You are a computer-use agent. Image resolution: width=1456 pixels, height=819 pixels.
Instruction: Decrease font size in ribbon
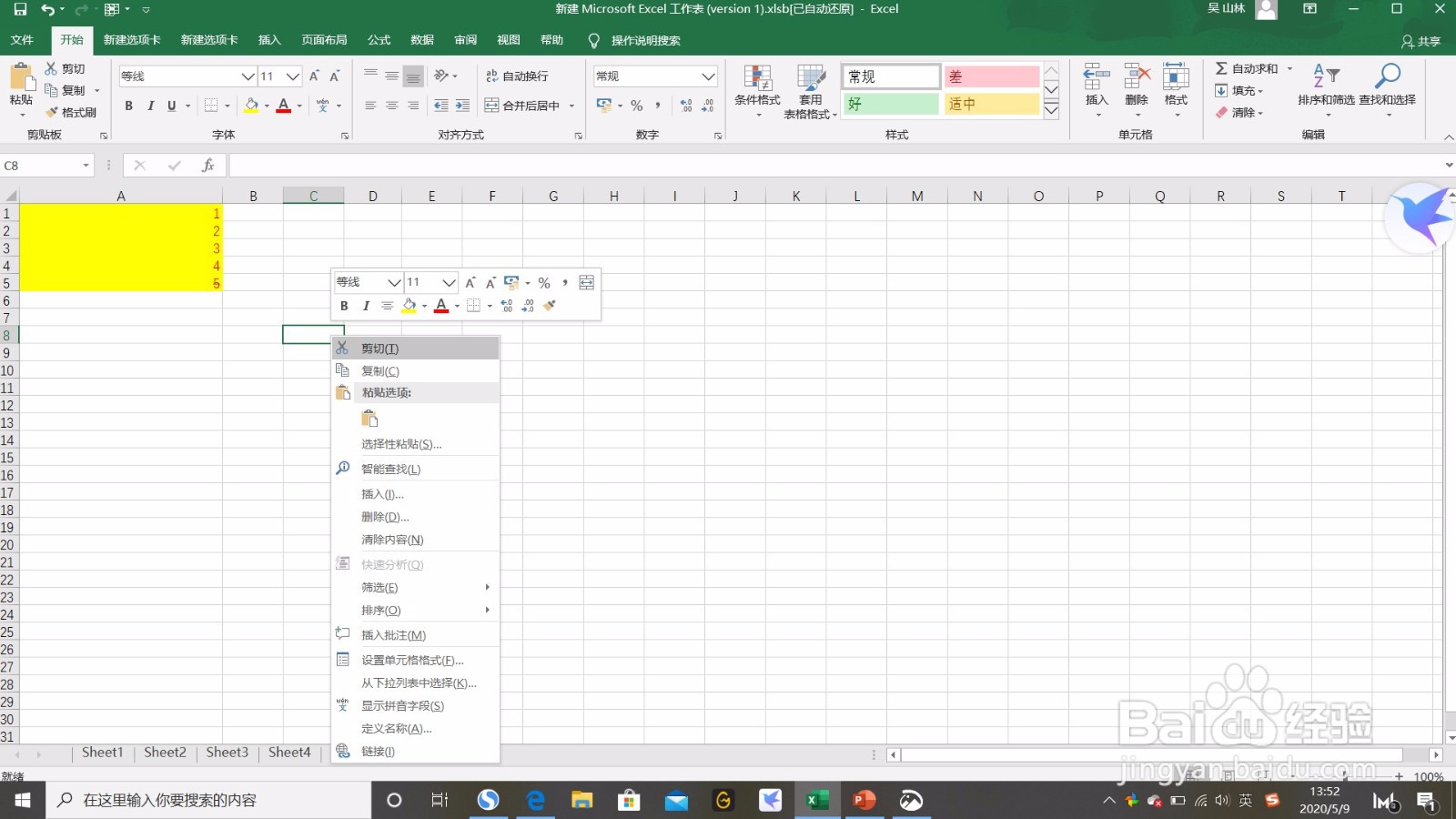[335, 76]
